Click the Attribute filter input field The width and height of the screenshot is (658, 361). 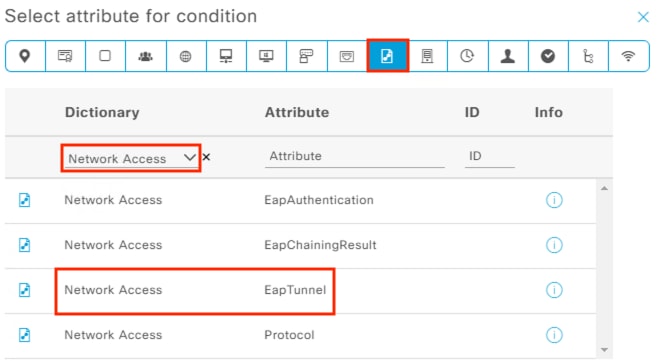pos(355,156)
